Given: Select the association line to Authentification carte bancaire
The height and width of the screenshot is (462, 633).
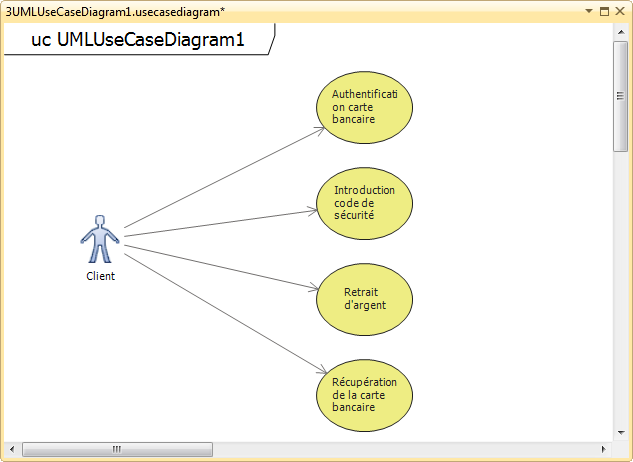Looking at the screenshot, I should coord(220,180).
